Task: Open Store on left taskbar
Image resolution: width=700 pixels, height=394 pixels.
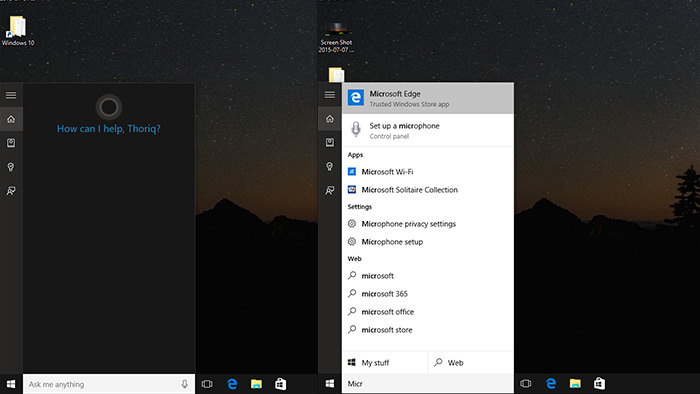Action: [x=280, y=384]
